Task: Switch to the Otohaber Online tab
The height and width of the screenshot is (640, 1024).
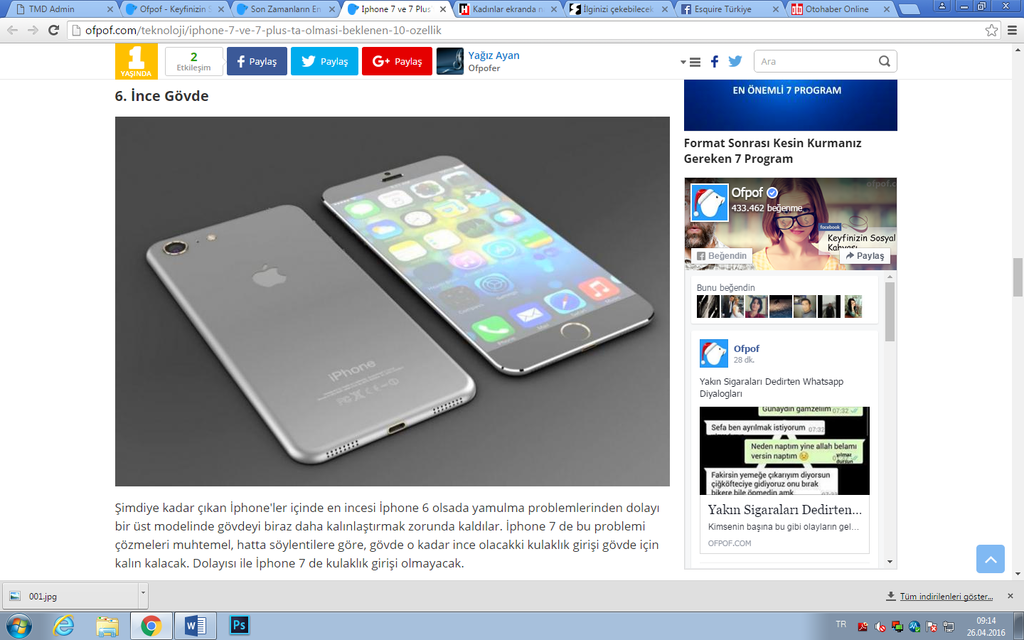Action: click(x=835, y=9)
